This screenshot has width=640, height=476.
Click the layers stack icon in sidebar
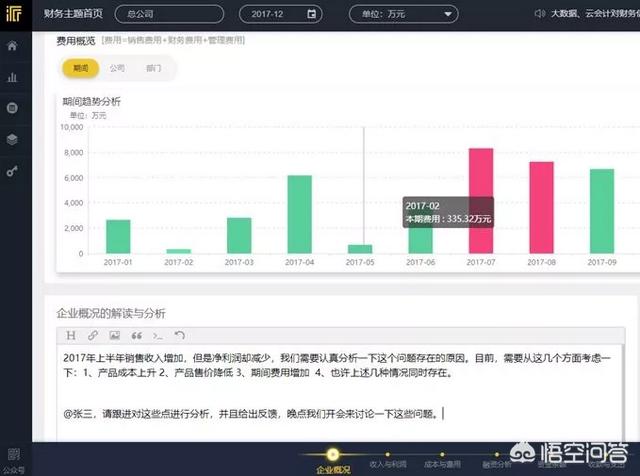click(12, 139)
